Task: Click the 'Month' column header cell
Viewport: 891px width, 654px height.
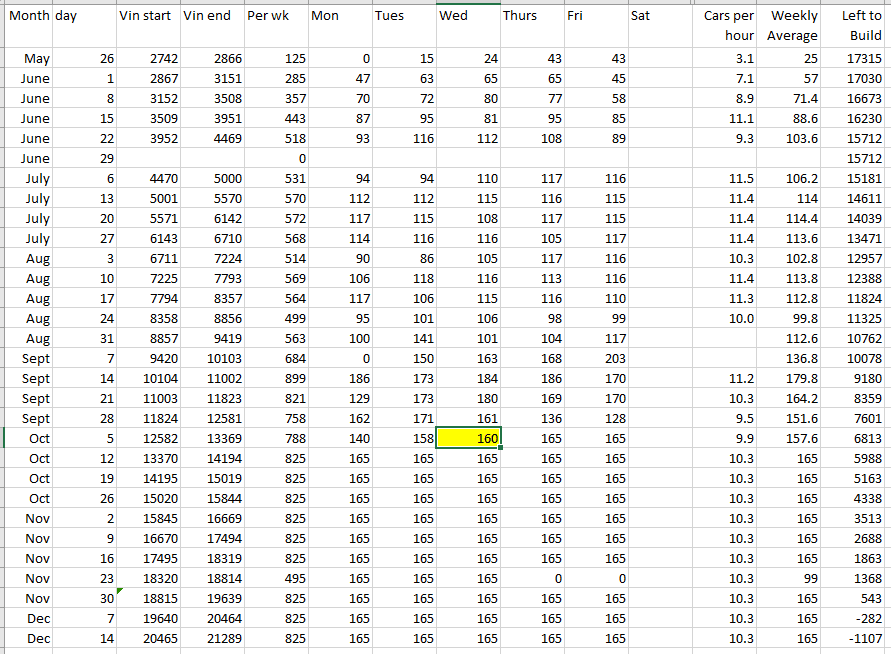Action: coord(27,16)
